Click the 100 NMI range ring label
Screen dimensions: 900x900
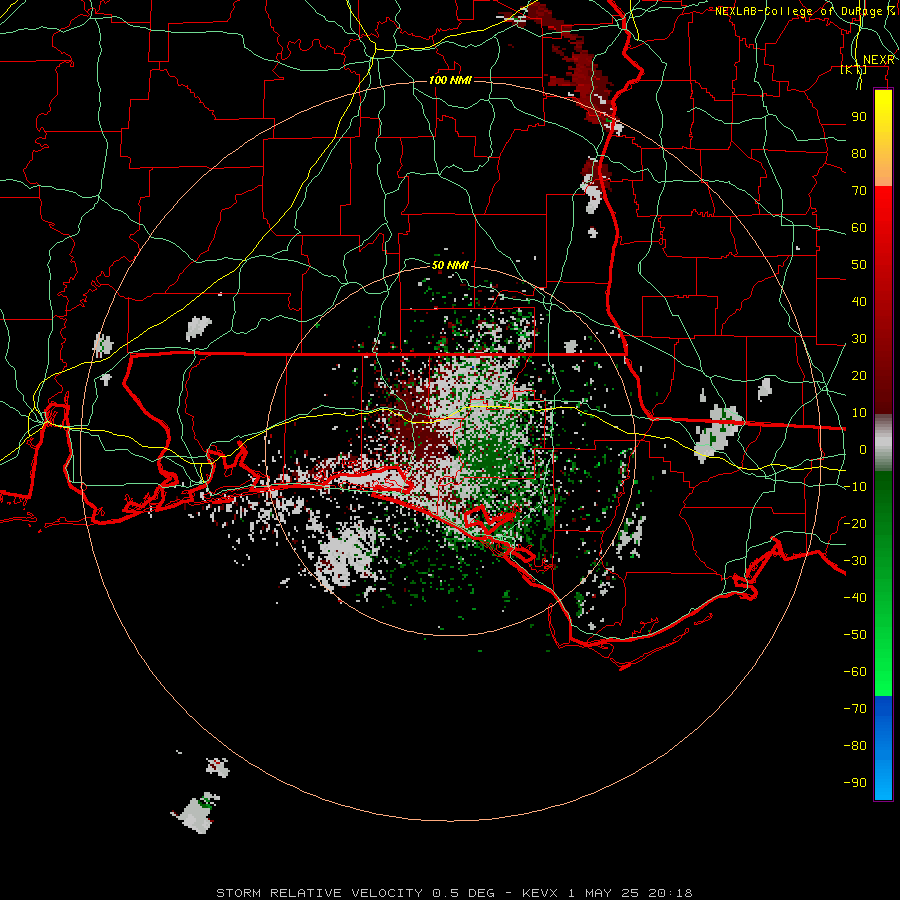point(450,80)
